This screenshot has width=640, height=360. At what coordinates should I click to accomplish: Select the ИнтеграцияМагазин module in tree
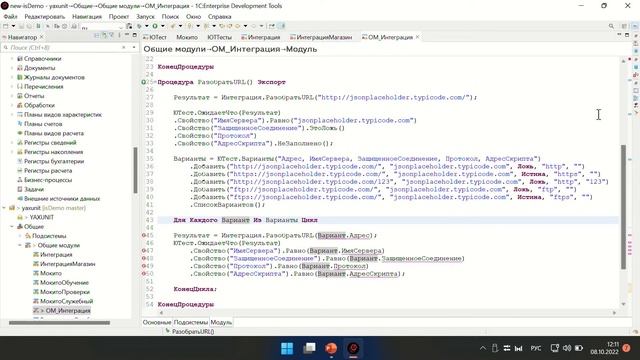coord(67,264)
